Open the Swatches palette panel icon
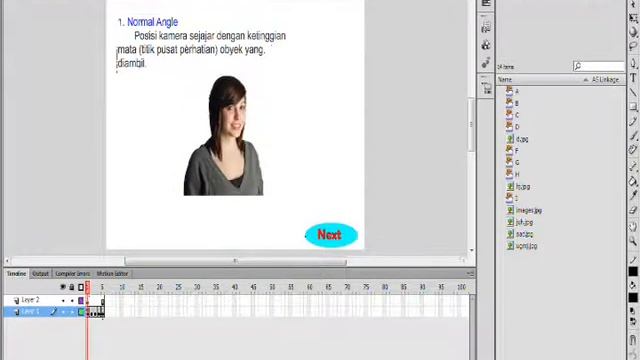 point(486,45)
